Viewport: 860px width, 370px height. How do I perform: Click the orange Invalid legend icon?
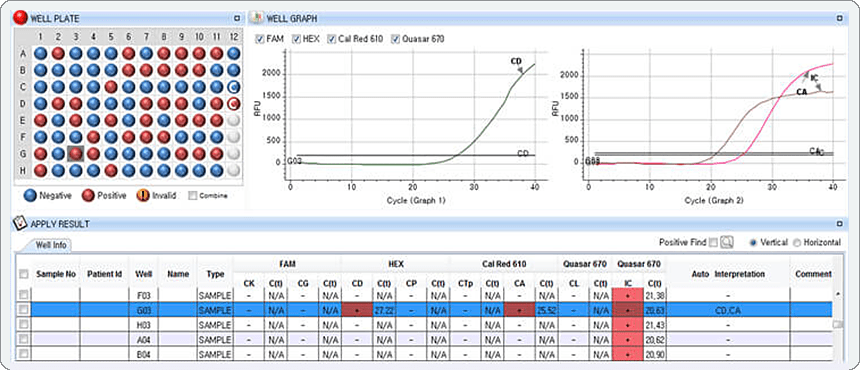(144, 195)
